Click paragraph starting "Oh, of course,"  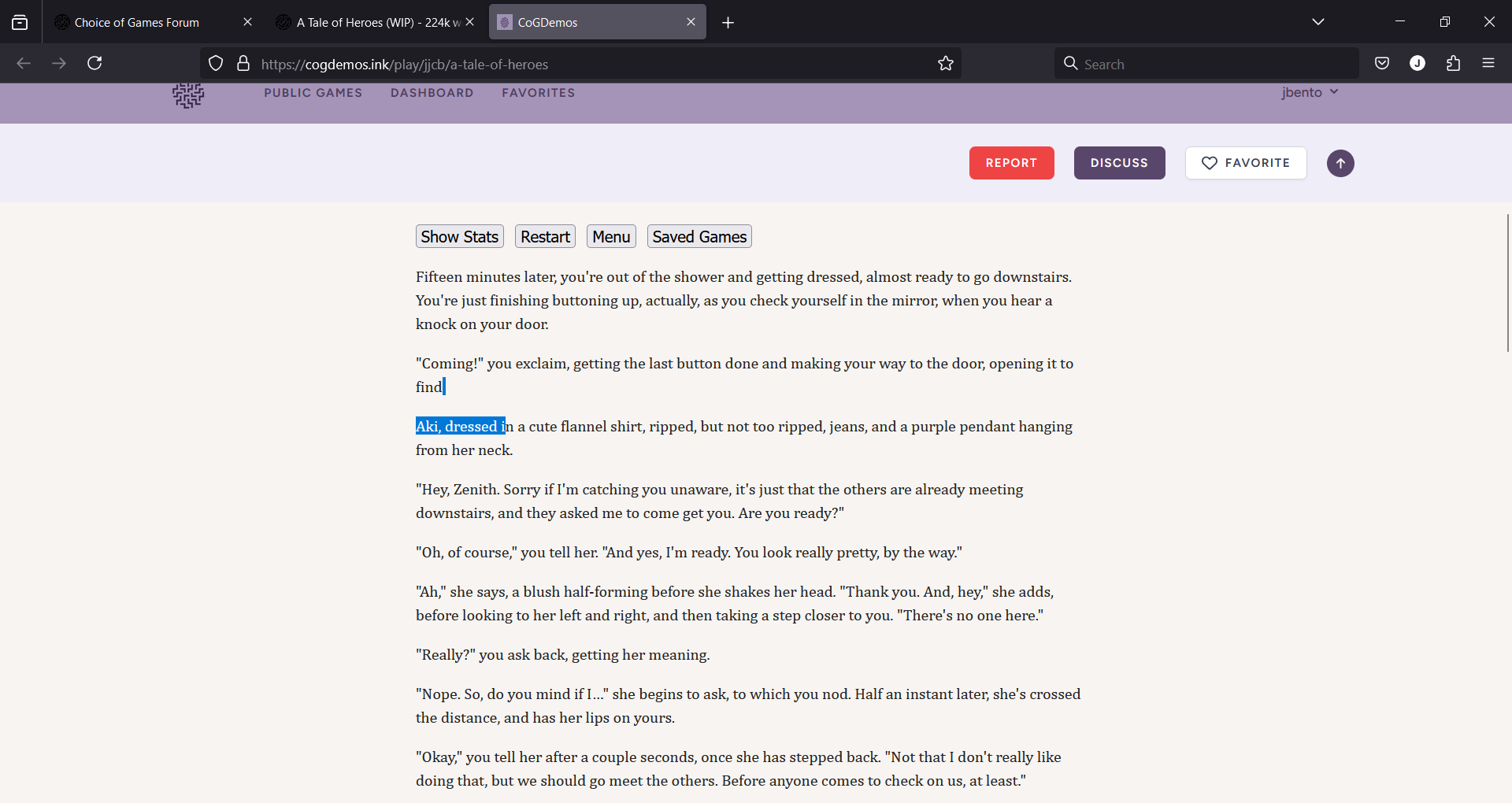(689, 552)
